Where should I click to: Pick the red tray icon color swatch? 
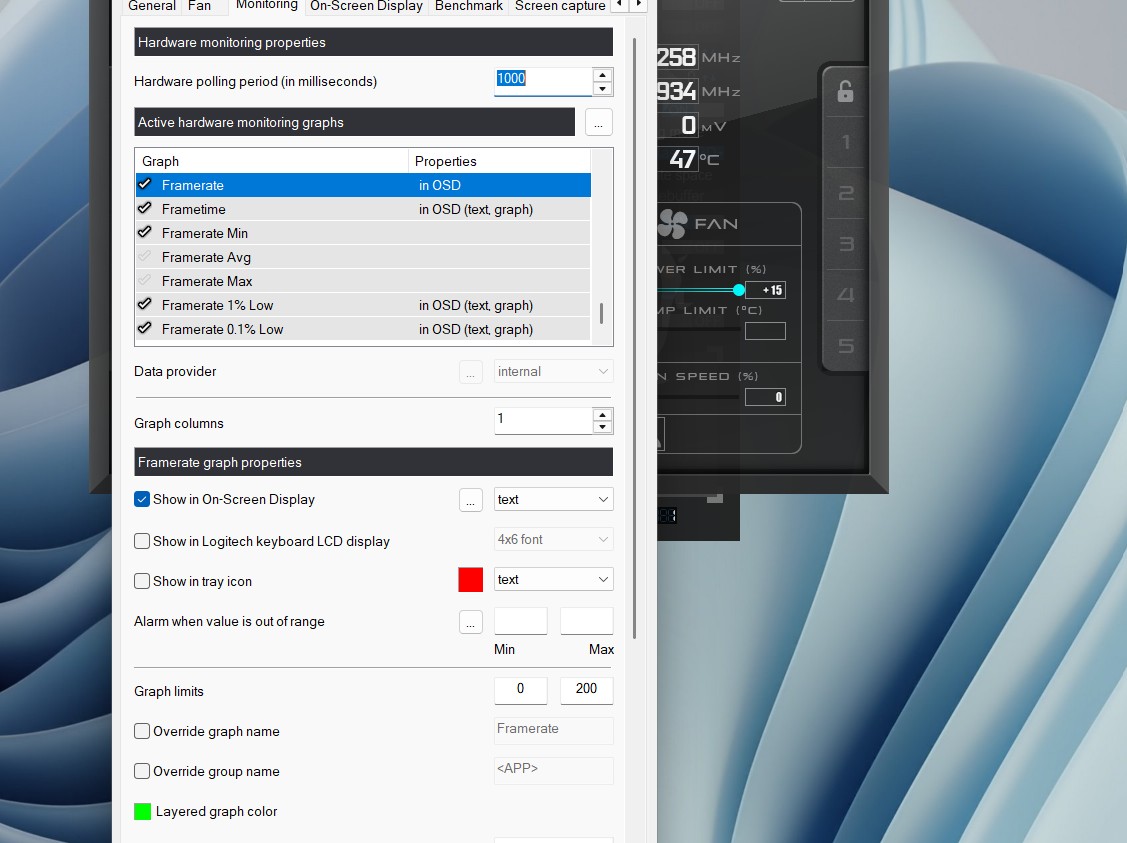coord(470,579)
